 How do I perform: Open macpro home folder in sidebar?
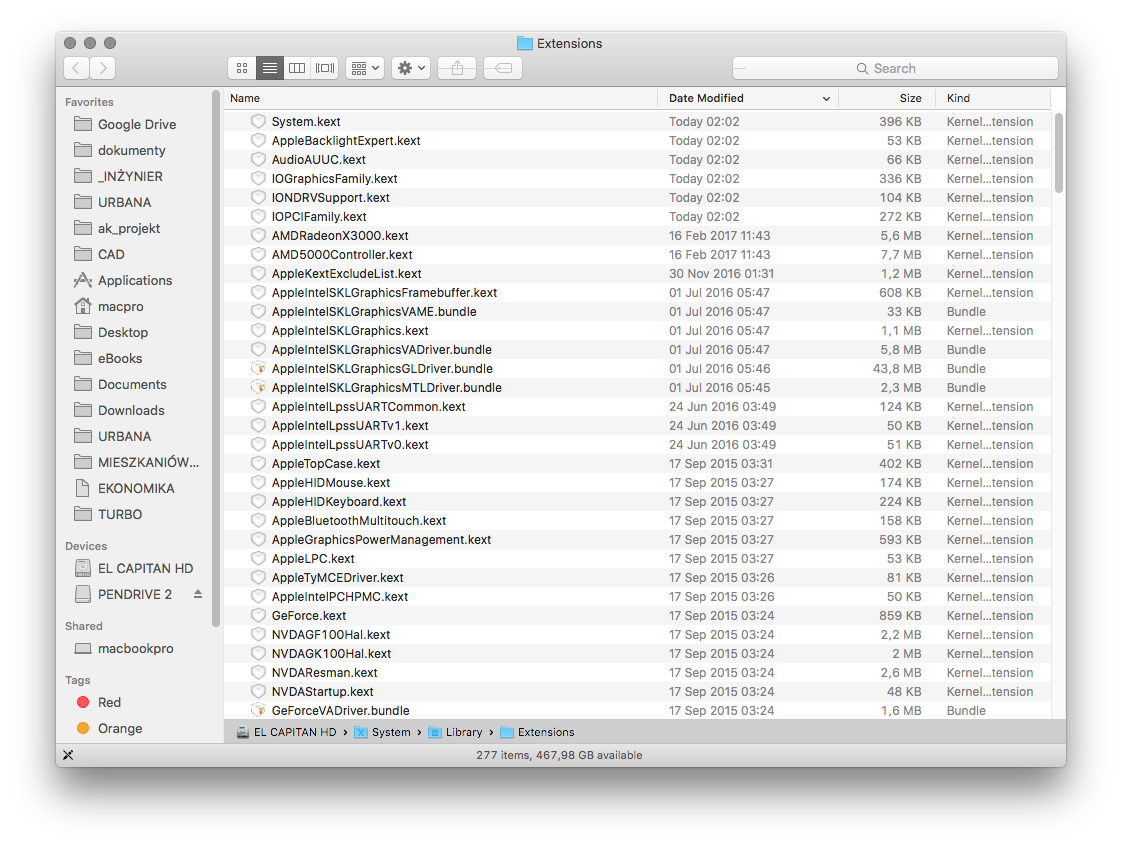coord(120,306)
